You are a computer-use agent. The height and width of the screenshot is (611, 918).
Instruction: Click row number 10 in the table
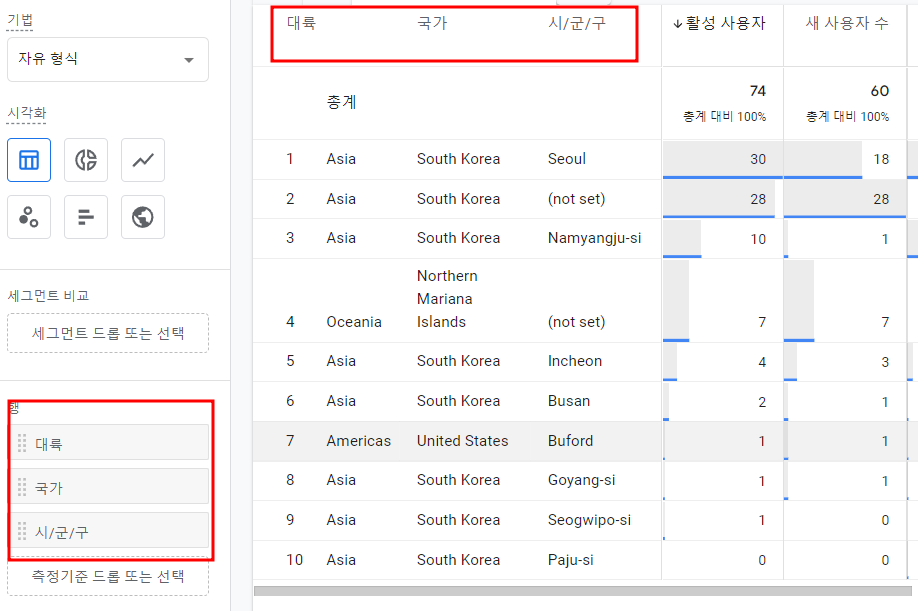[294, 560]
